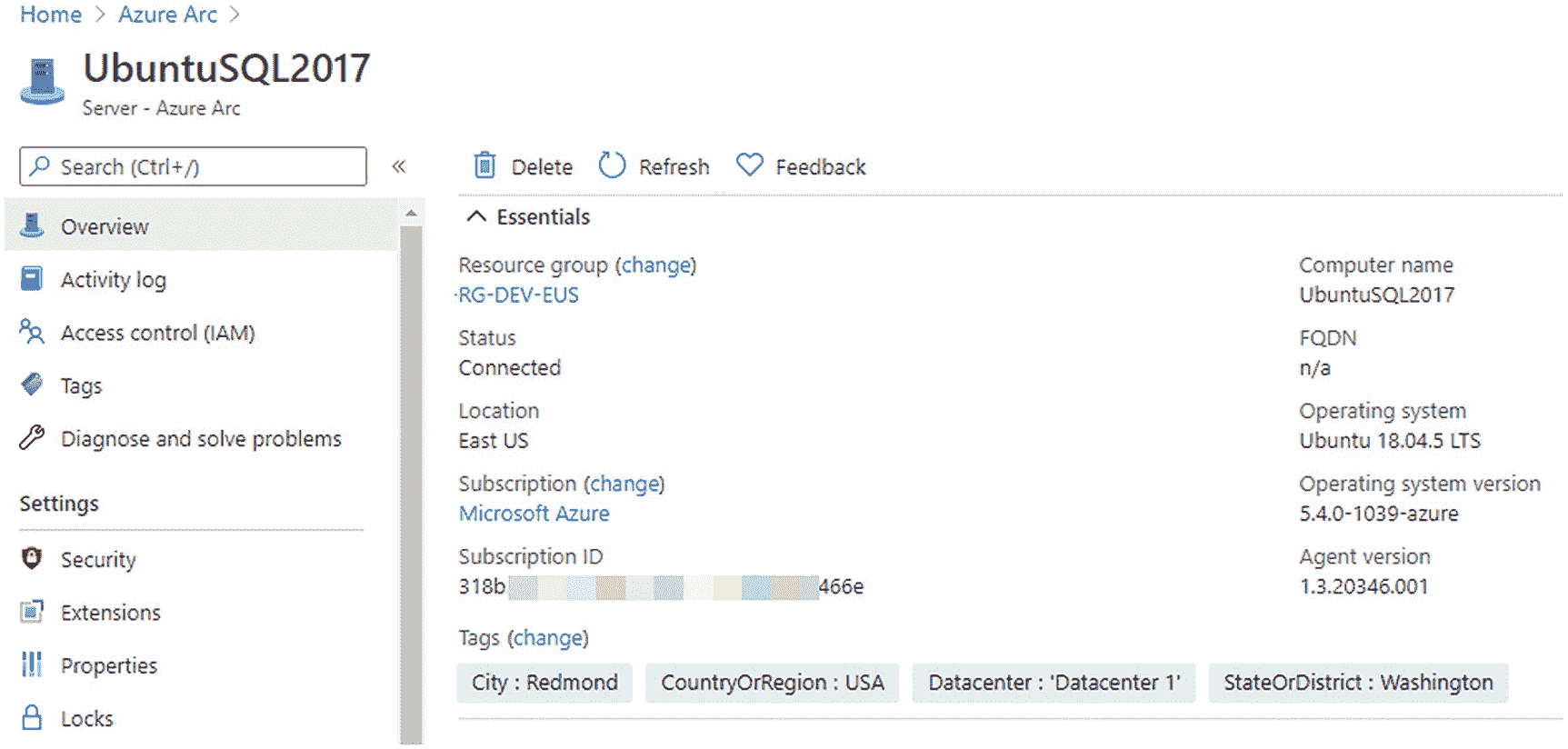The width and height of the screenshot is (1568, 749).
Task: Go to the Azure Arc breadcrumb link
Action: tap(167, 15)
